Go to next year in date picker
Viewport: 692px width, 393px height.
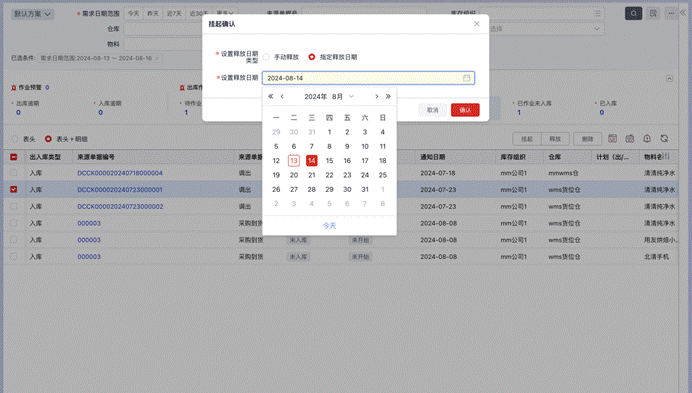(x=388, y=96)
